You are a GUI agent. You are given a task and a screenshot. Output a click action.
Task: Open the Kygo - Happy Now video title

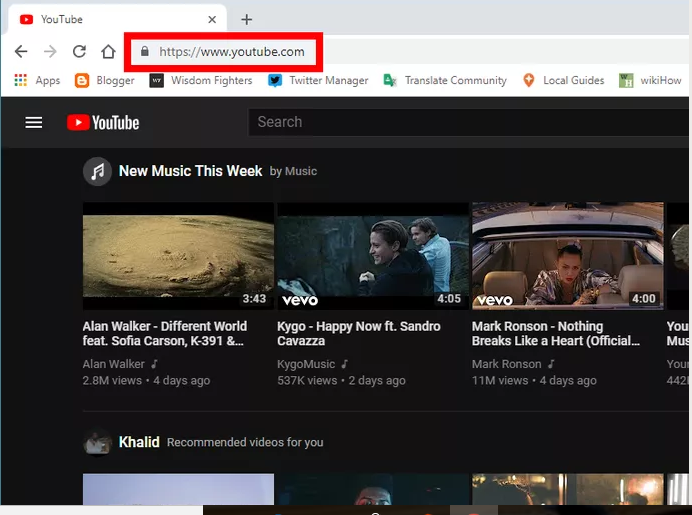tap(359, 334)
